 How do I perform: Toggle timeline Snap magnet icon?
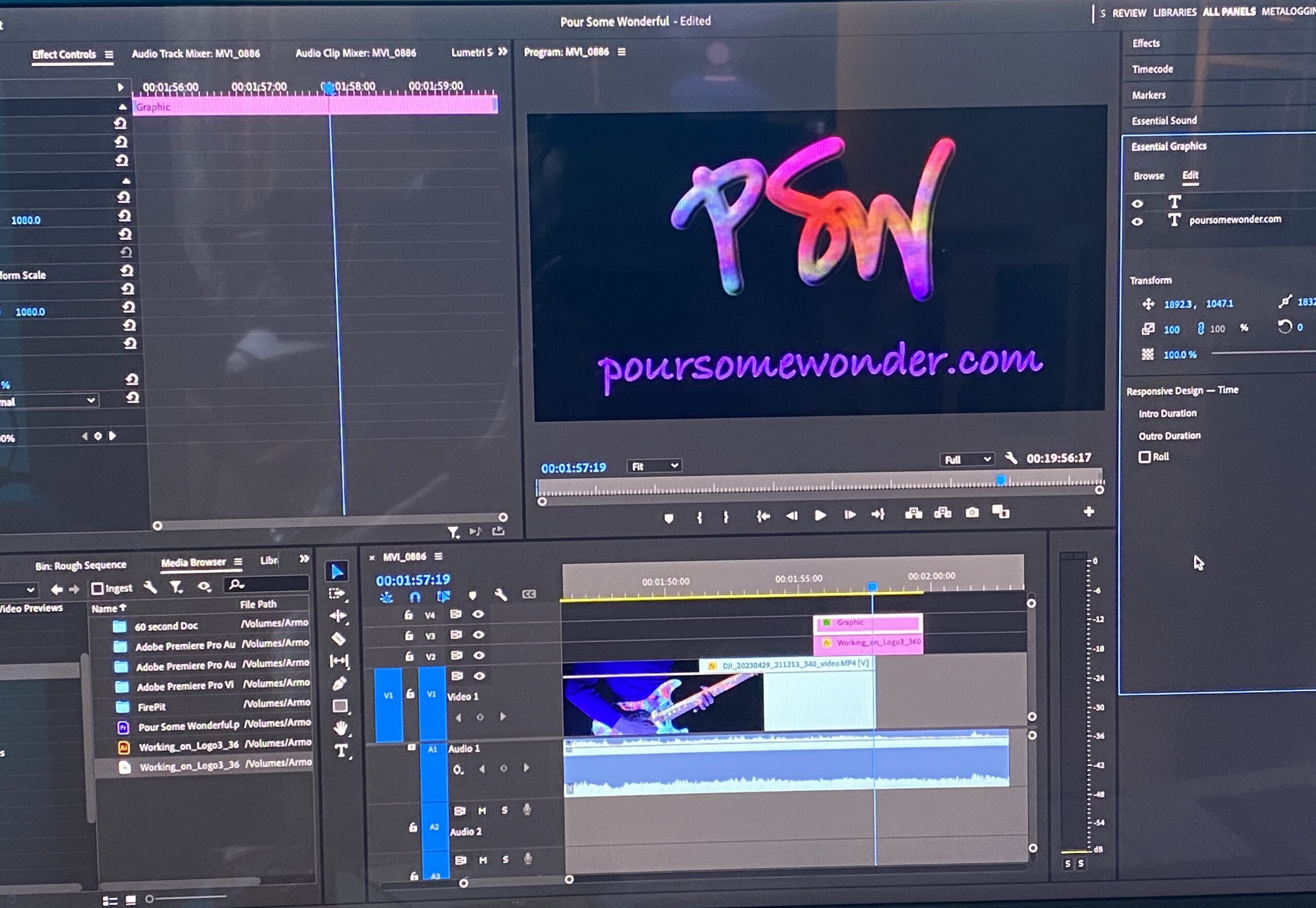(x=415, y=597)
